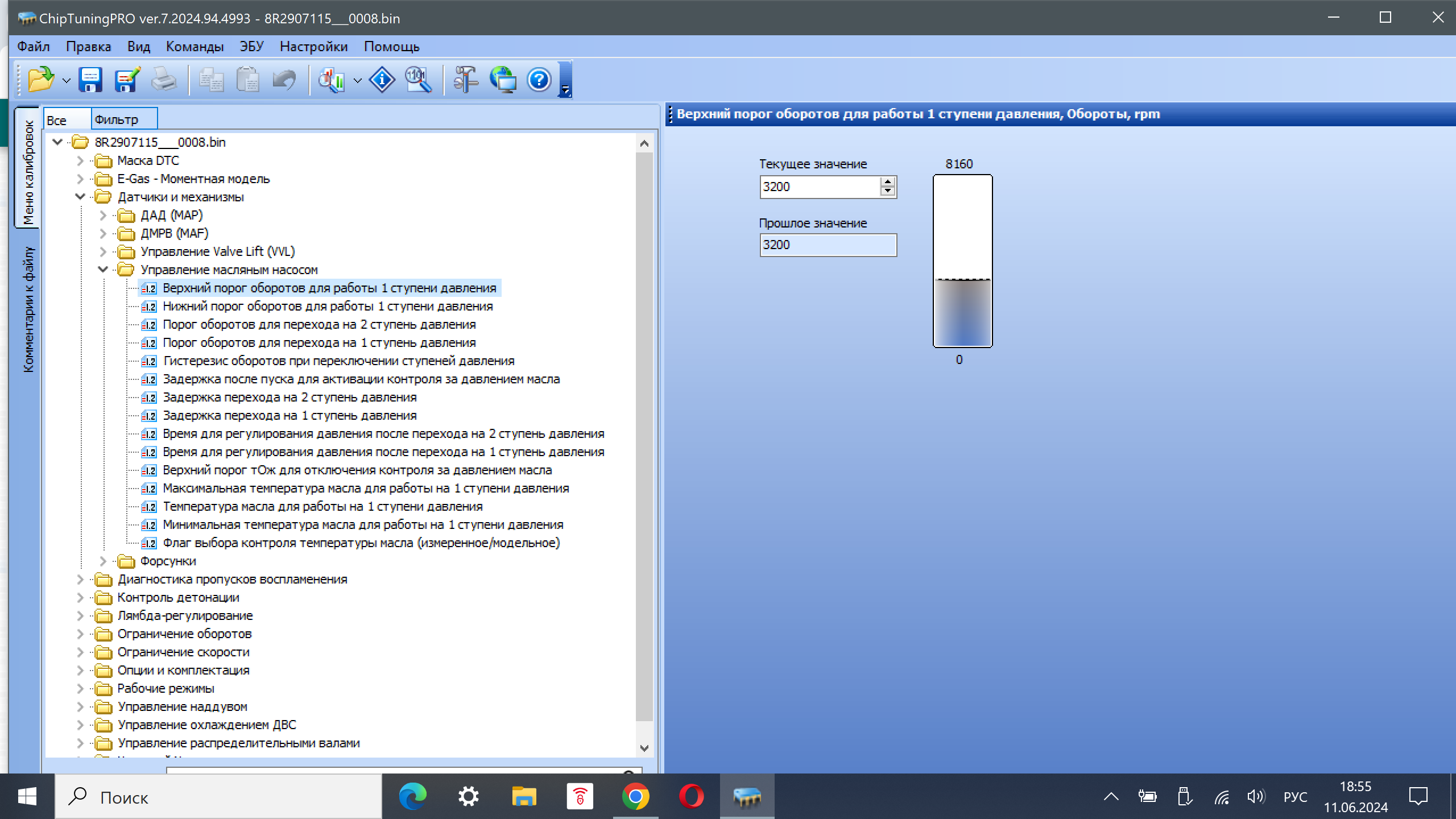Expand the Форсунки folder
The image size is (1456, 819).
pyautogui.click(x=103, y=561)
